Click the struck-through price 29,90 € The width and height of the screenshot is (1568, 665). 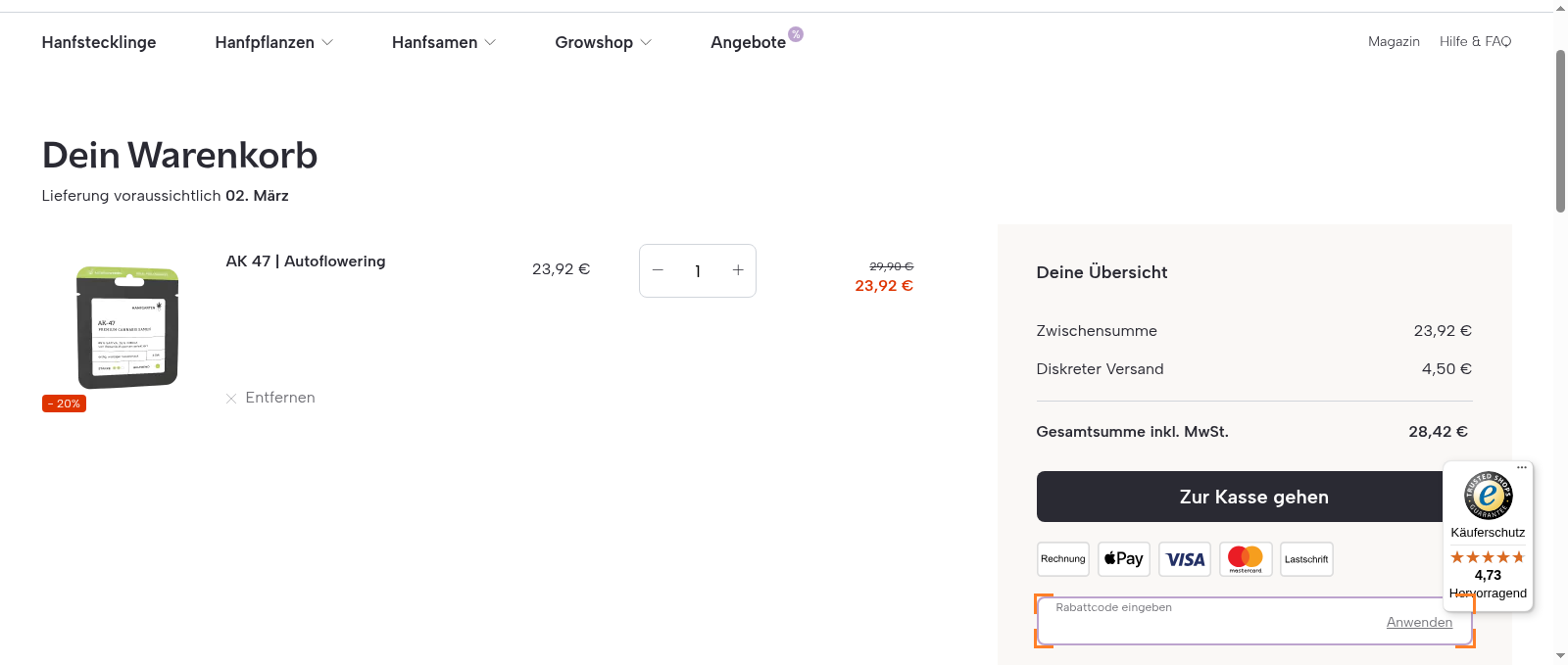tap(891, 266)
